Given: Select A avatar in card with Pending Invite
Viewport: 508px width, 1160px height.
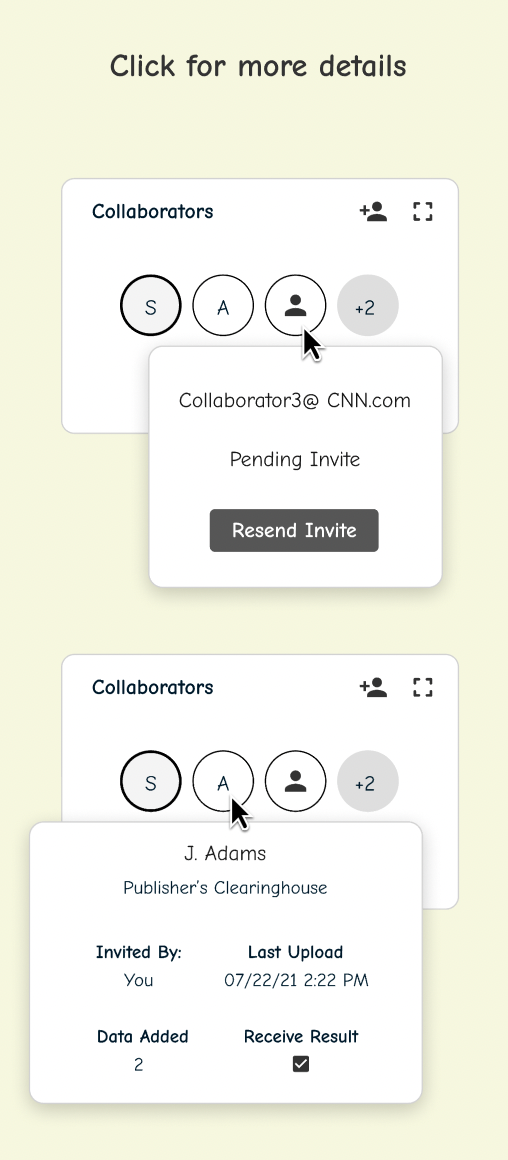Looking at the screenshot, I should [x=223, y=306].
